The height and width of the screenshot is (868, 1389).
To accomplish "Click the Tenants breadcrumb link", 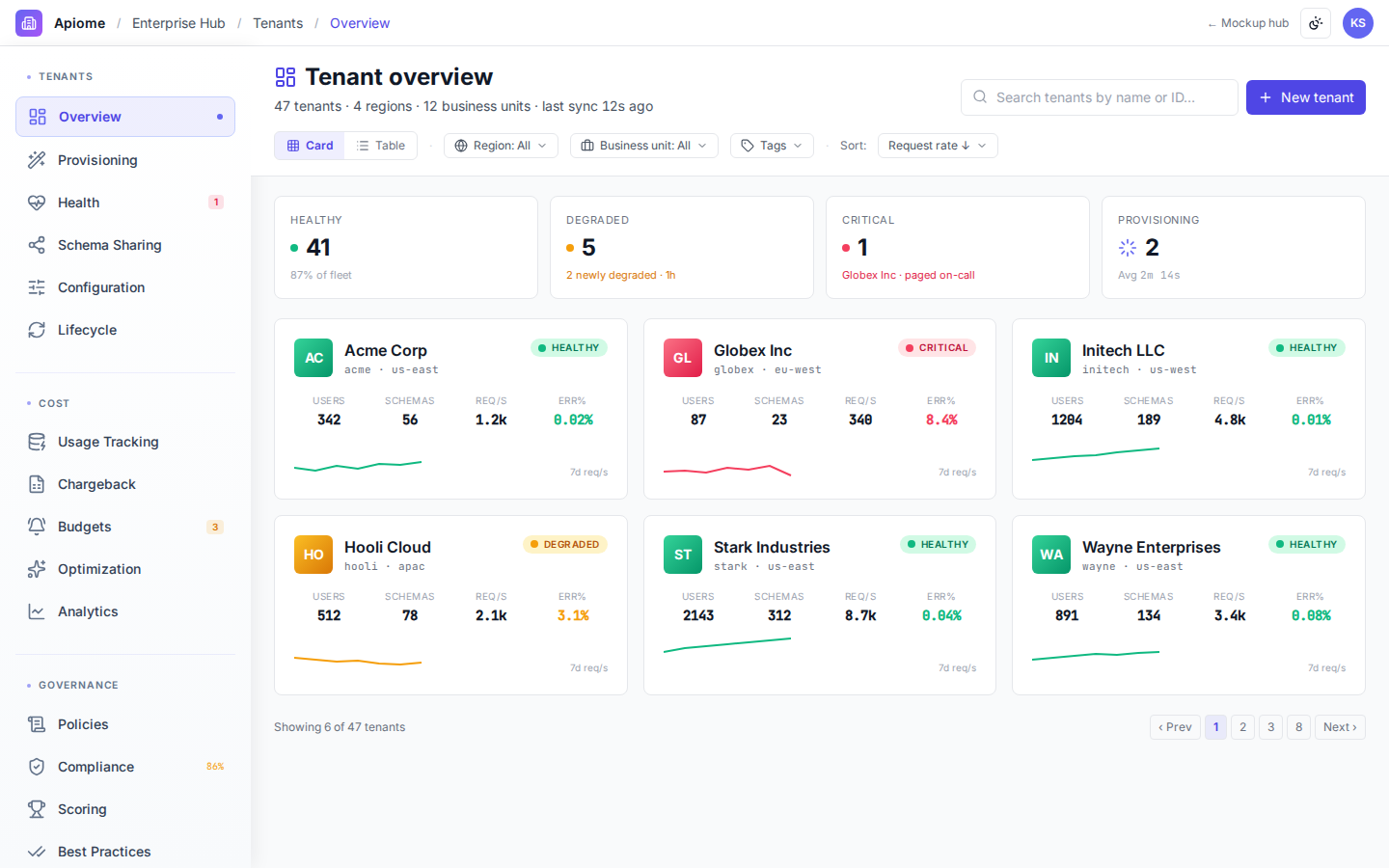I will [x=278, y=23].
